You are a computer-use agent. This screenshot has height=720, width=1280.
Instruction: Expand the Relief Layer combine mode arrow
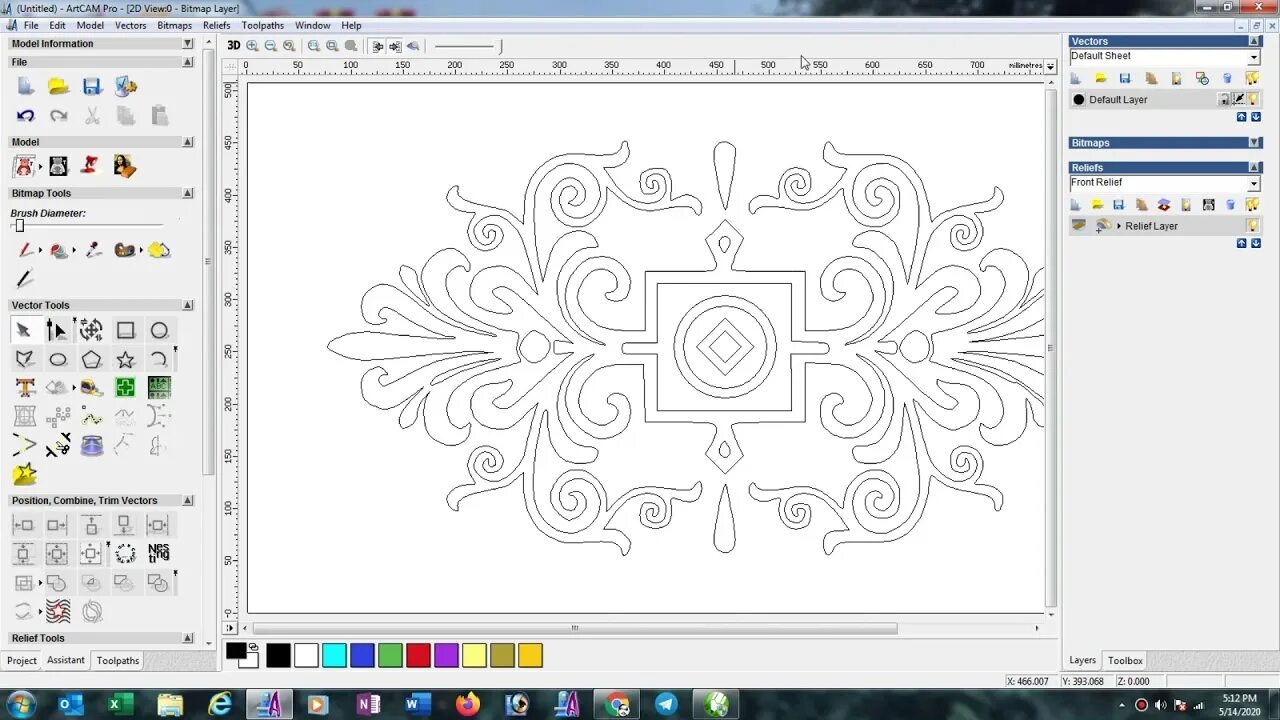pyautogui.click(x=1119, y=226)
